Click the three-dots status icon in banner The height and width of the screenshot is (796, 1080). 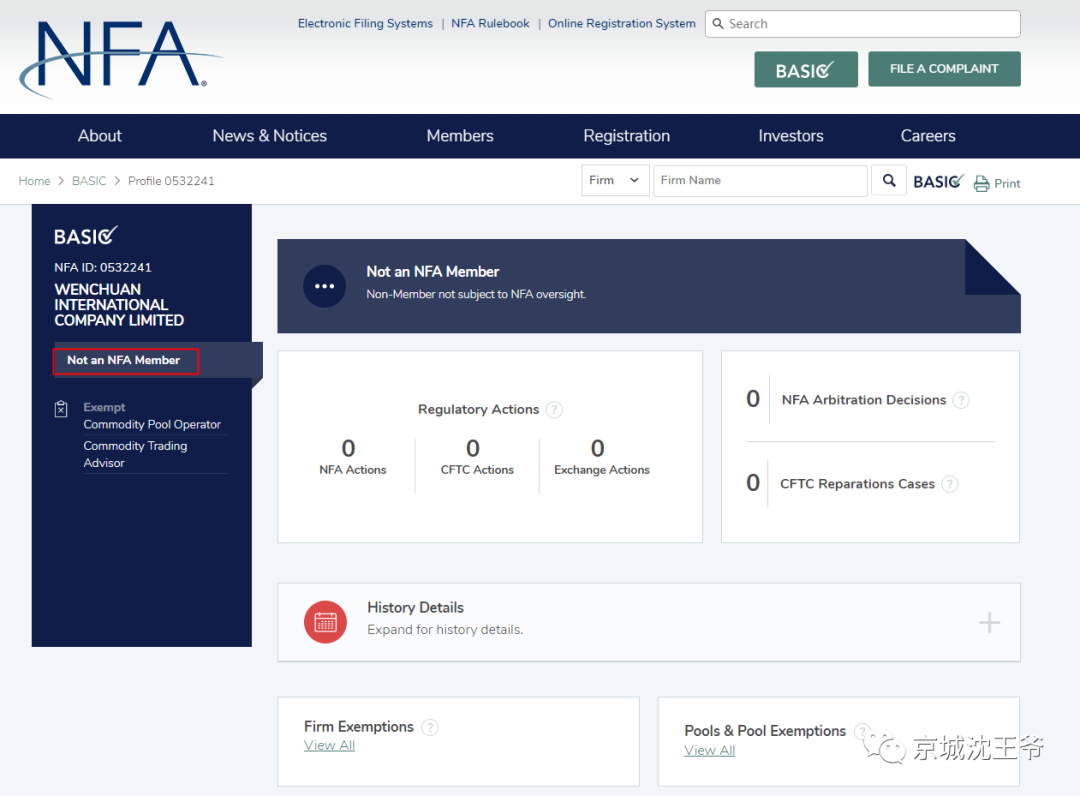(x=324, y=286)
